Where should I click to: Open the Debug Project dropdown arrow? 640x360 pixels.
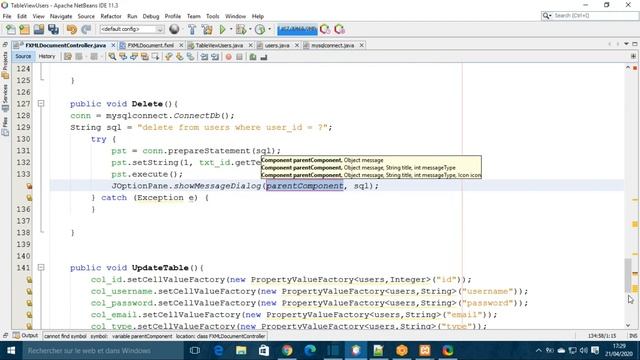click(250, 29)
